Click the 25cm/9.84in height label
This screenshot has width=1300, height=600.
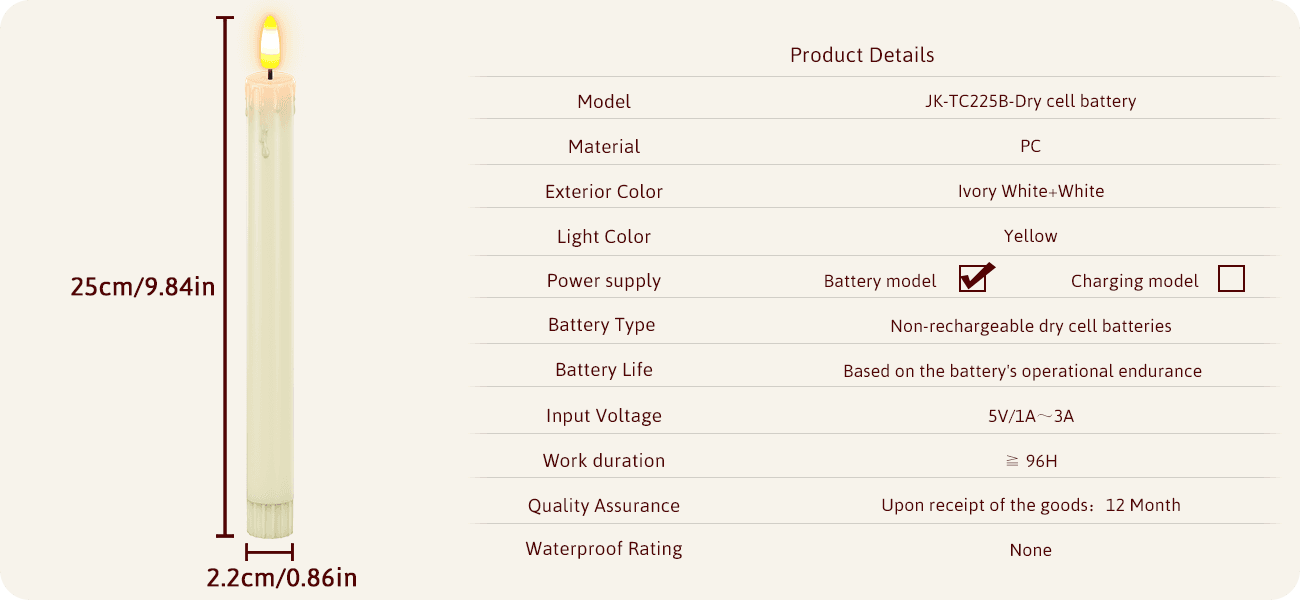143,287
